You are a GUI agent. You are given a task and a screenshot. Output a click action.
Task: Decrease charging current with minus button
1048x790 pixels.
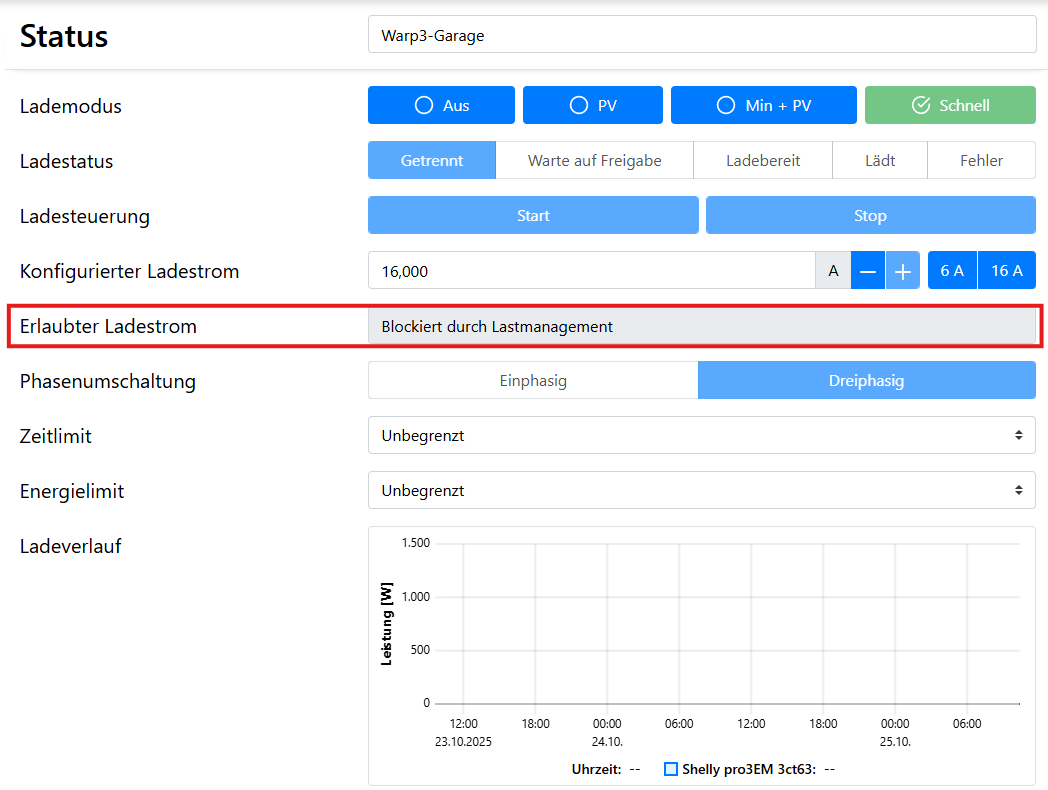pos(868,271)
